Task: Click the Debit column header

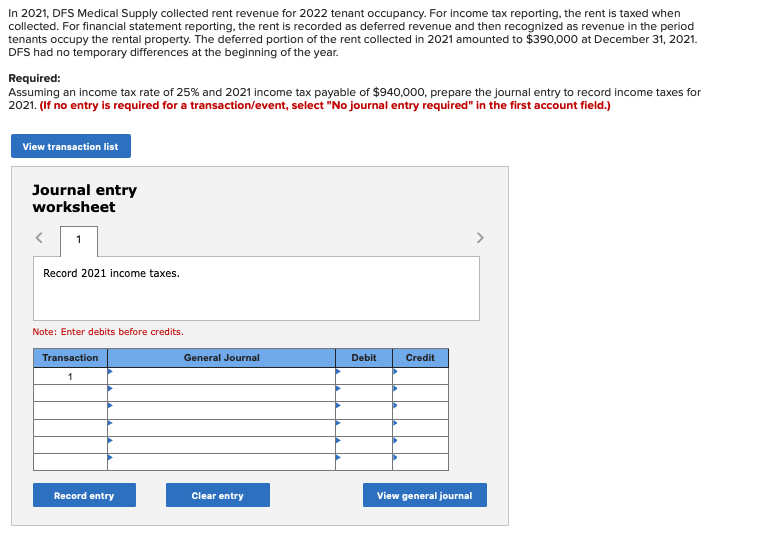Action: point(364,358)
